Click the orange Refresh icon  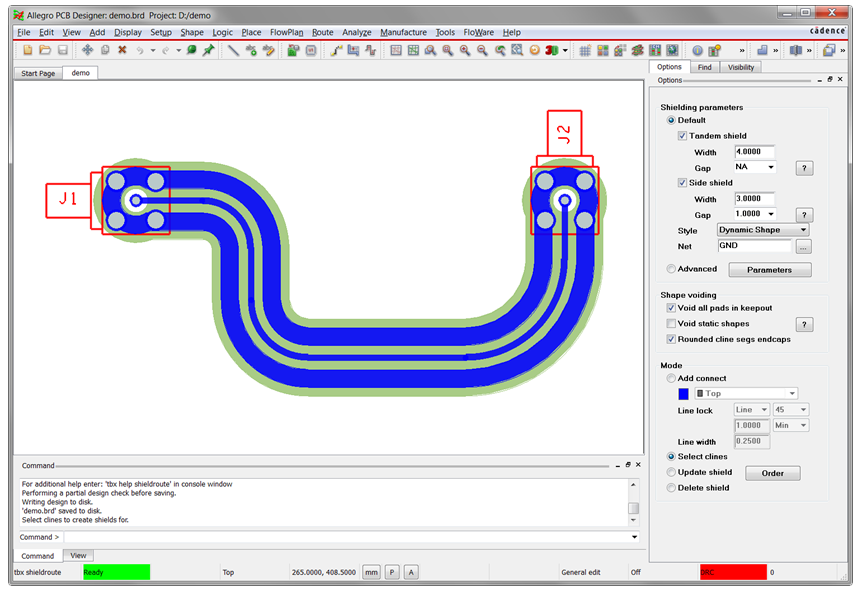click(534, 50)
